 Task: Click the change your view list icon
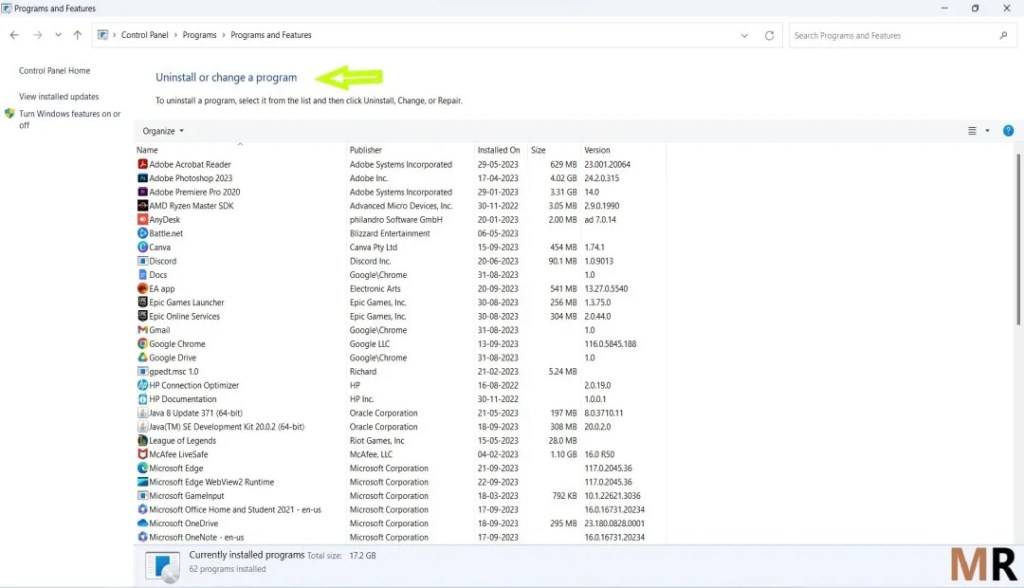pos(972,131)
